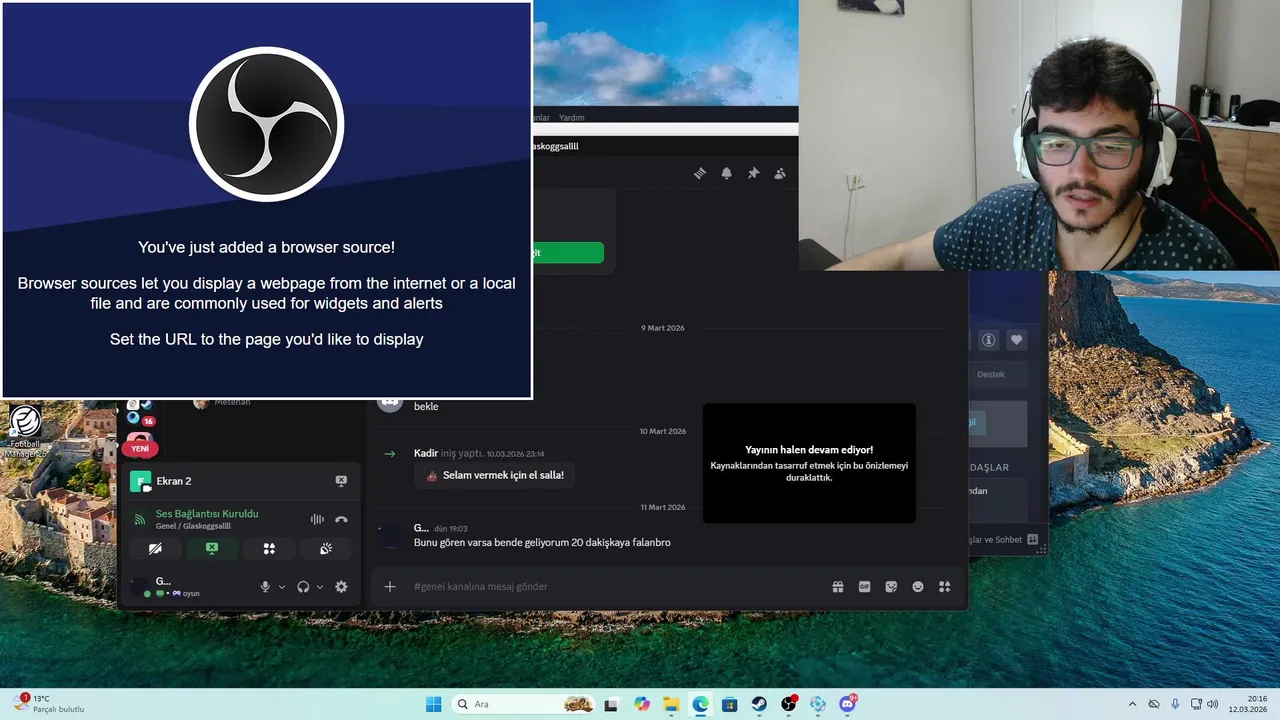
Task: Mute the microphone in Discord user panel
Action: 265,587
